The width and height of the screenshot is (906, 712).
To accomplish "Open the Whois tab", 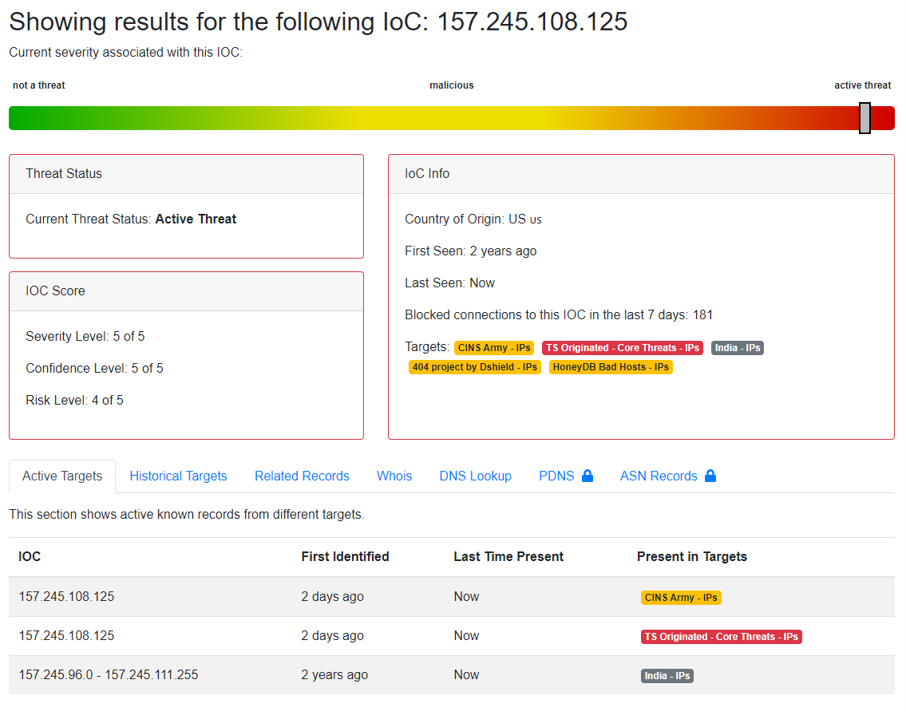I will [x=394, y=476].
